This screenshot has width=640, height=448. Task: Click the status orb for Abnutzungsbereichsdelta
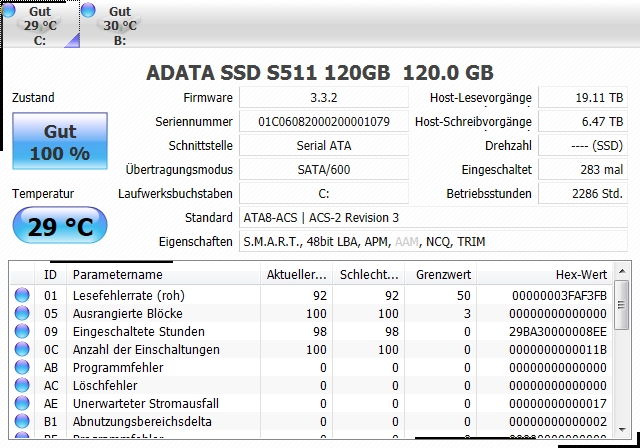coord(22,421)
